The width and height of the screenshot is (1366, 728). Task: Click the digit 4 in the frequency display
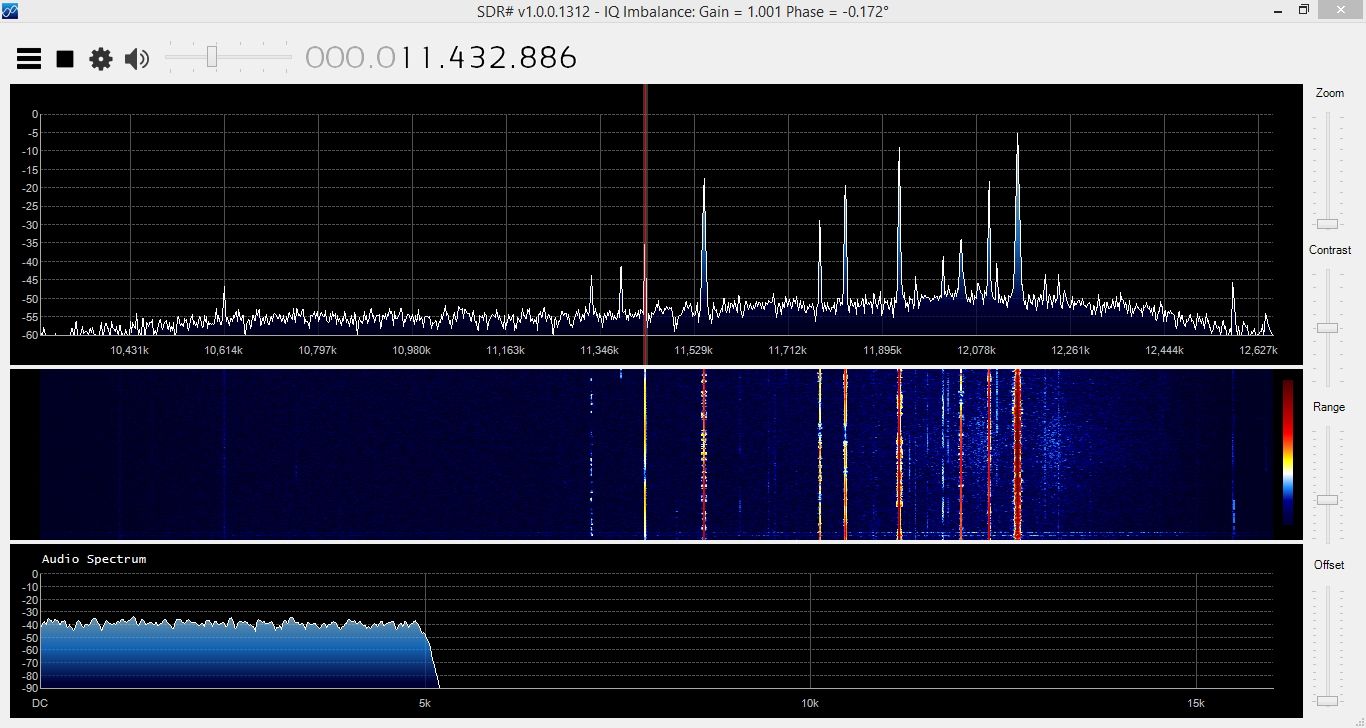tap(442, 57)
